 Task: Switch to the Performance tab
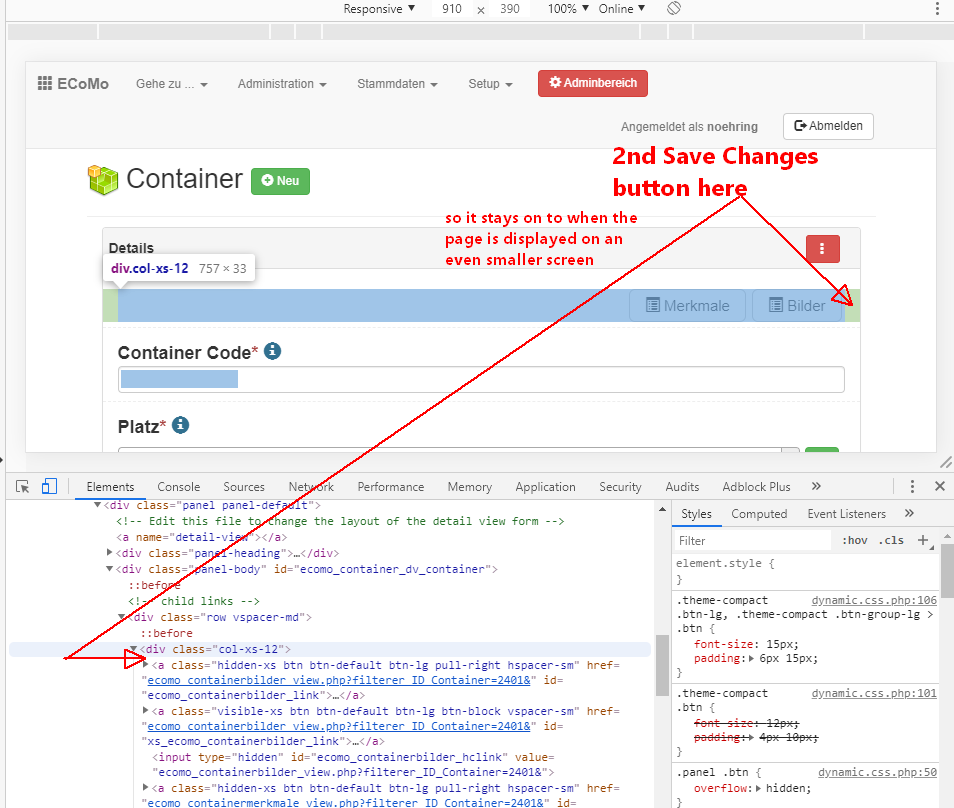[x=391, y=487]
